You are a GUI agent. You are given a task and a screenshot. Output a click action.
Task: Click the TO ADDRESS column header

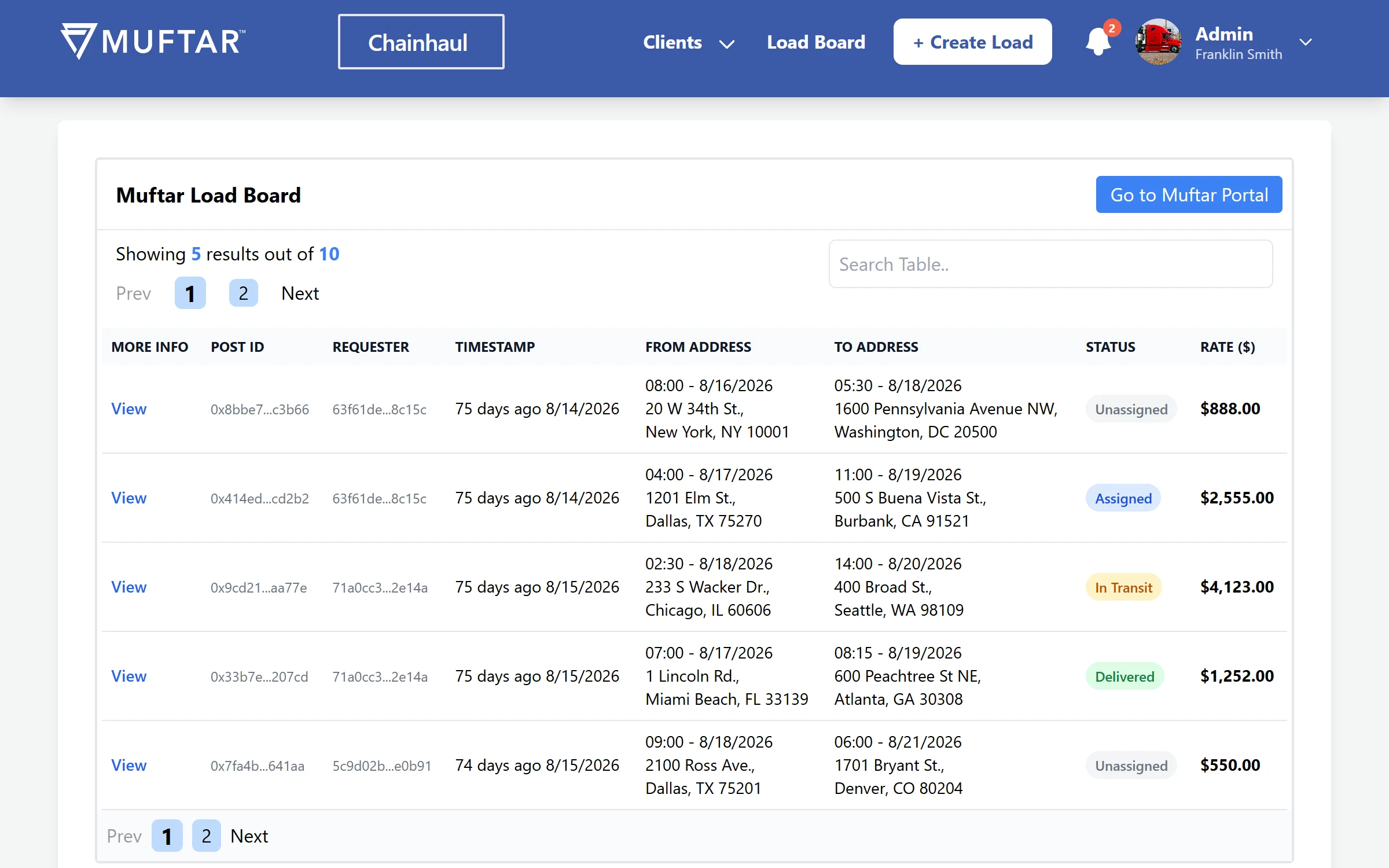pos(876,347)
